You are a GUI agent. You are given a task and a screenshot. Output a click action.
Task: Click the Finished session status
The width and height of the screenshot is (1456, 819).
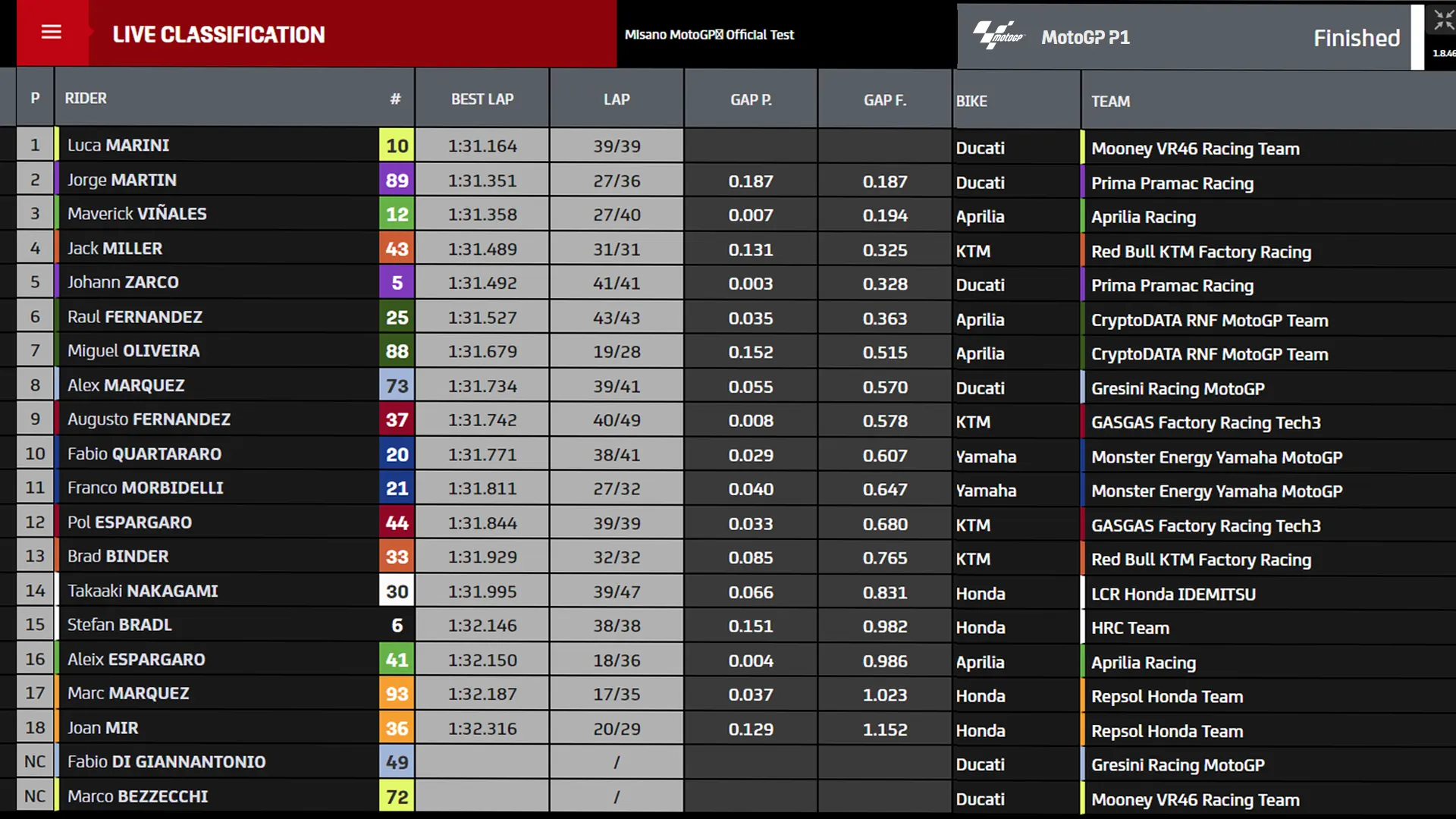coord(1356,38)
